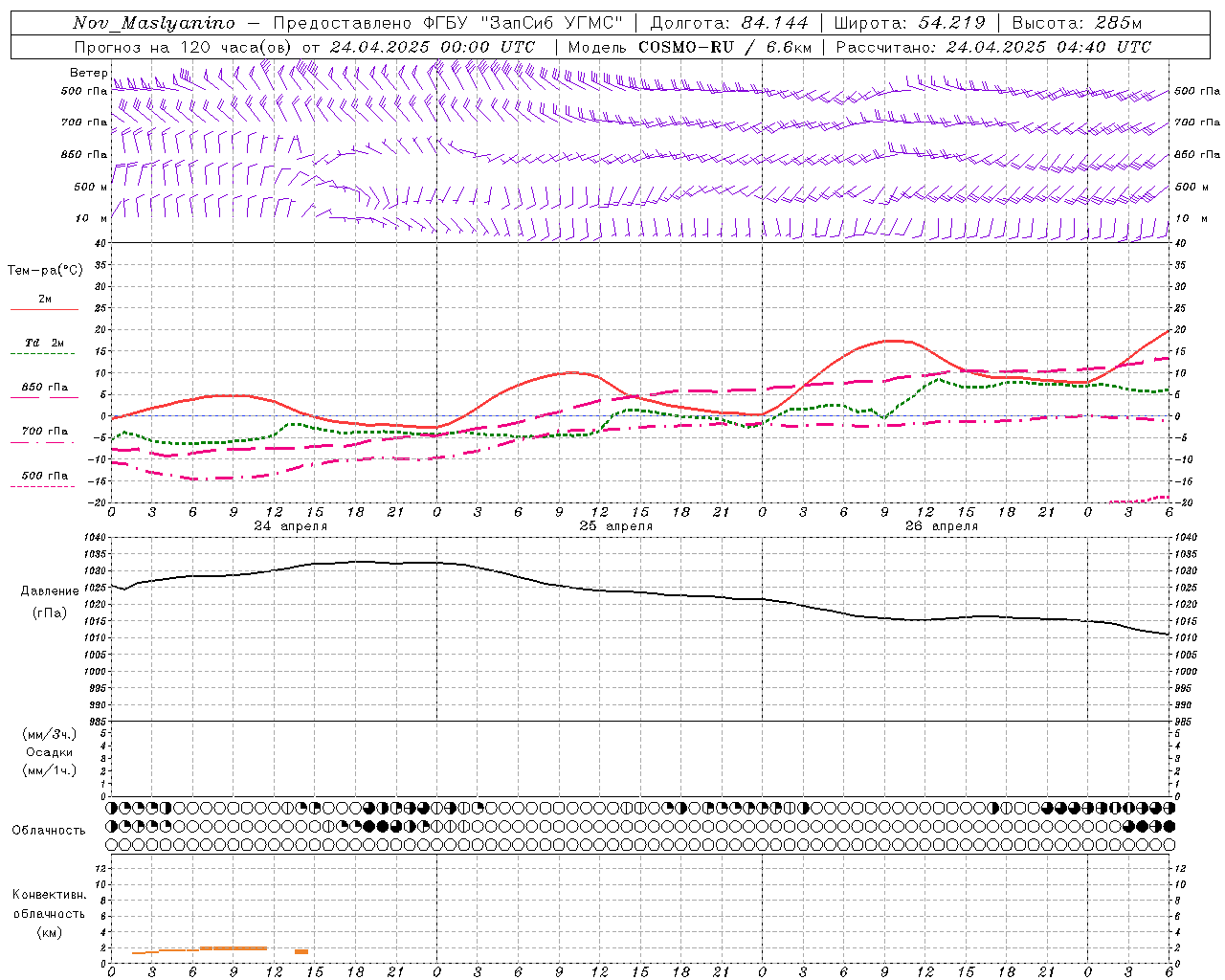This screenshot has width=1225, height=980.
Task: Click the '500 гПа' temperature legend entry
Action: click(x=45, y=476)
